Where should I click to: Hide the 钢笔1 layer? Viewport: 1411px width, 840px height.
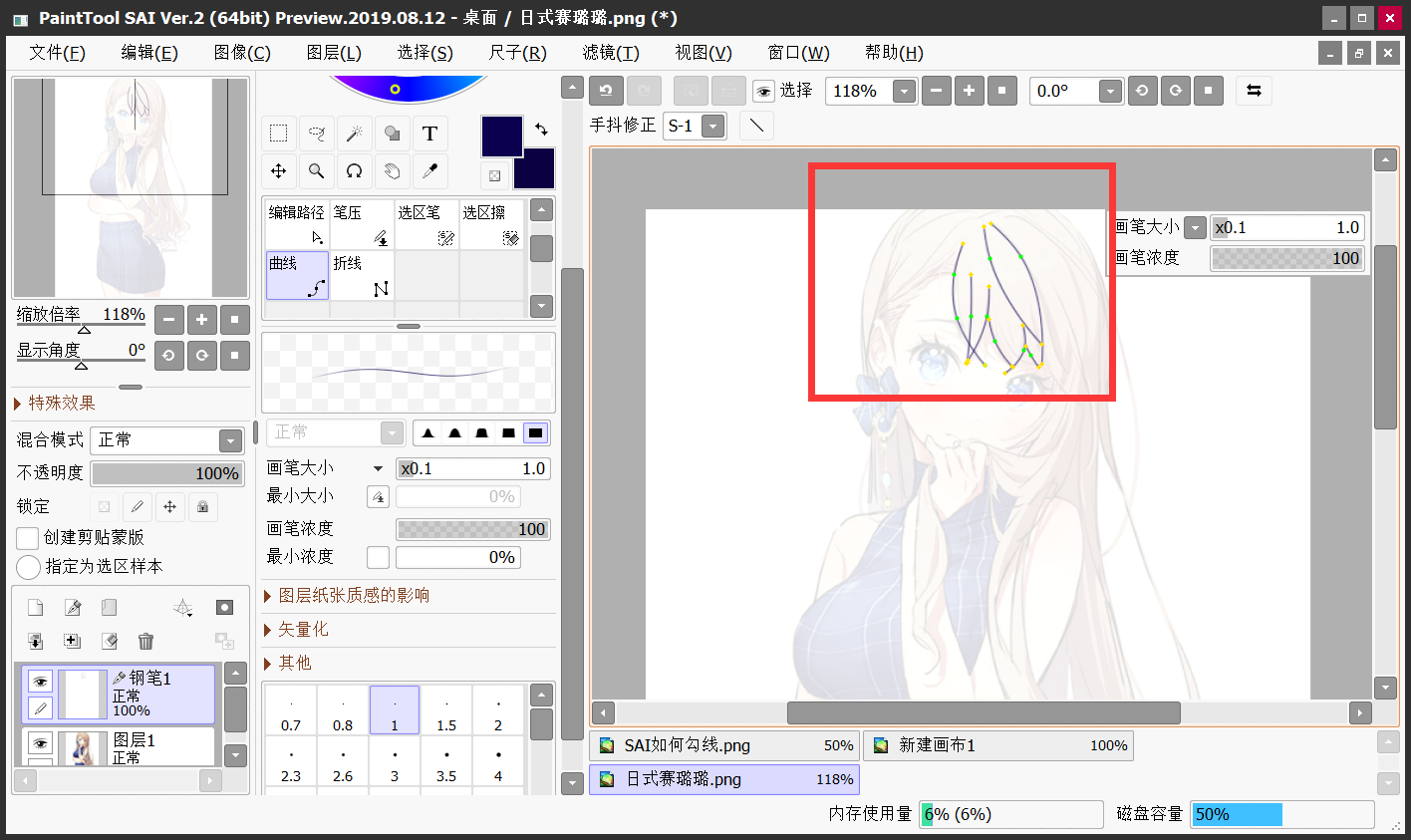pos(40,682)
